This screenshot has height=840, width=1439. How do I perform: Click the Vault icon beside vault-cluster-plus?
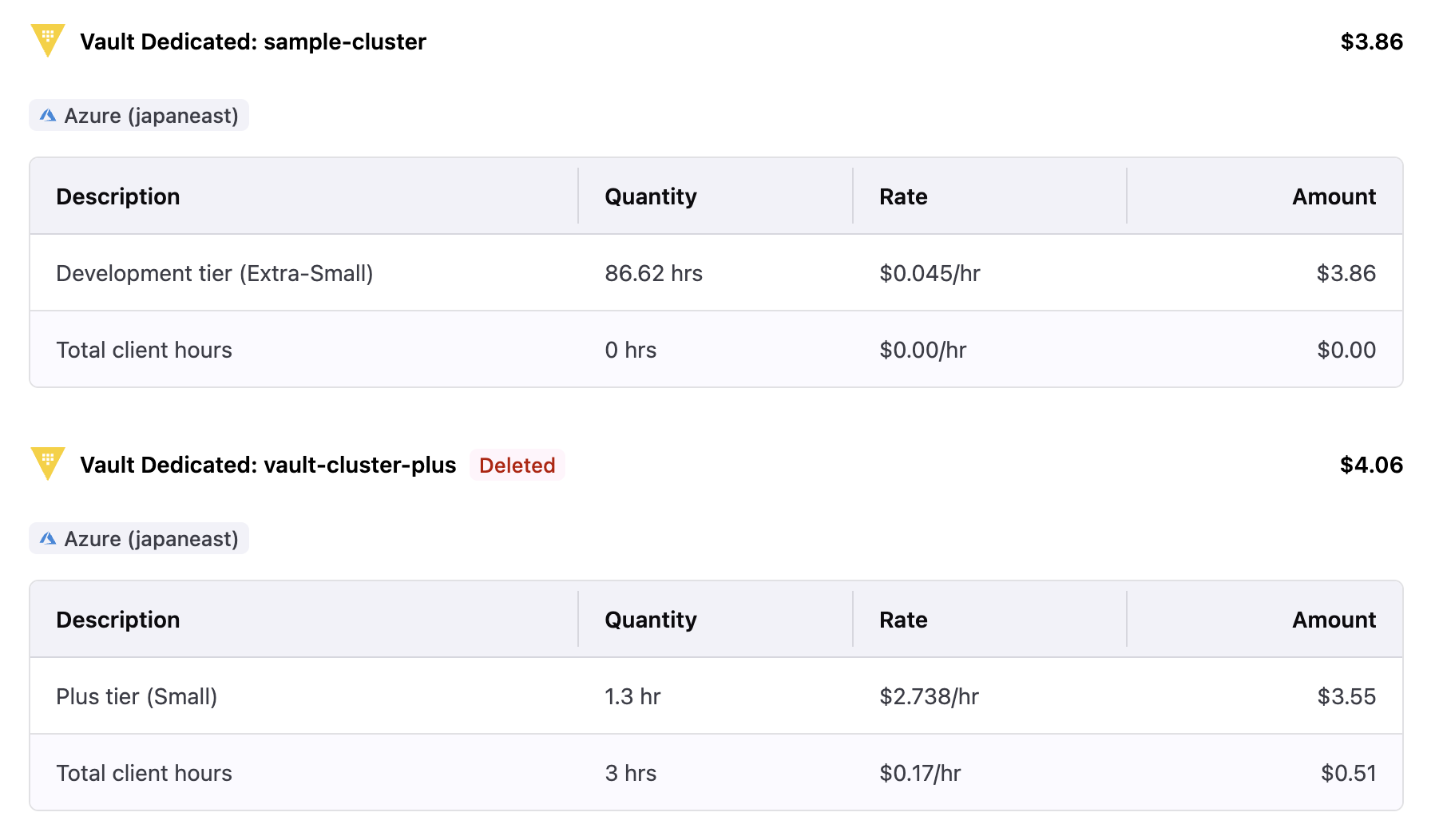tap(47, 463)
